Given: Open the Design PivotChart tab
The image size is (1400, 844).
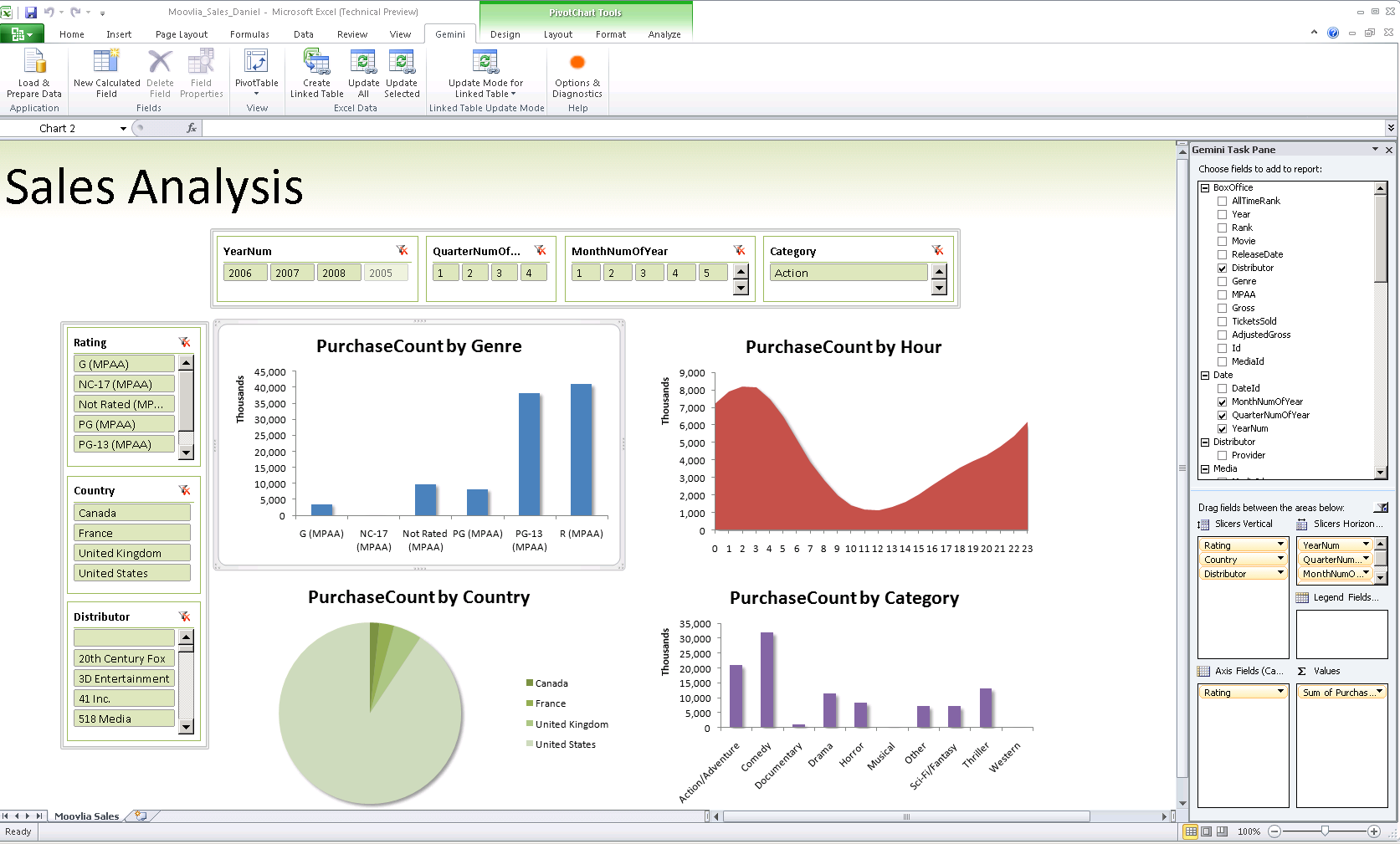Looking at the screenshot, I should [505, 34].
